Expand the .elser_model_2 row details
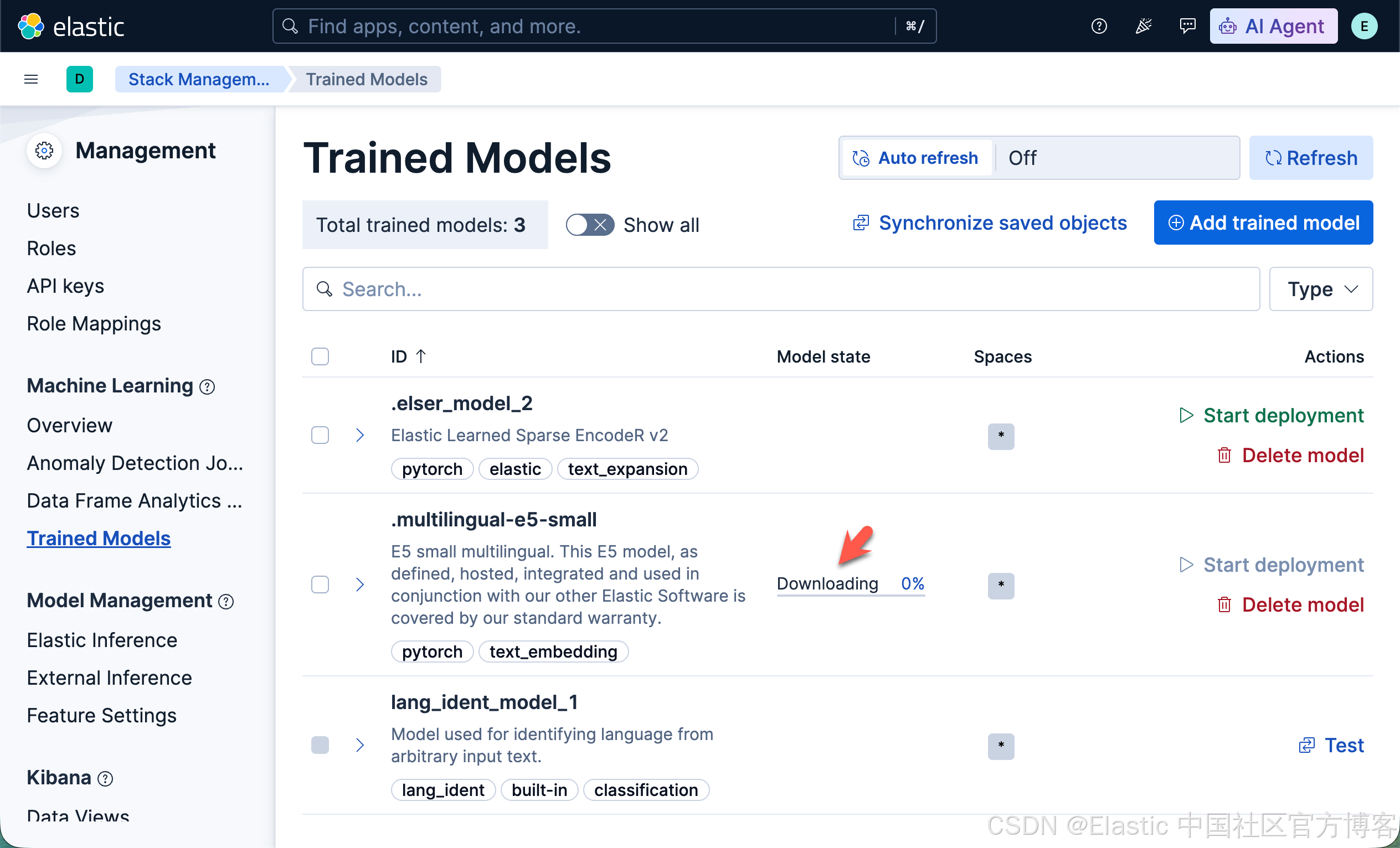1400x848 pixels. coord(359,435)
